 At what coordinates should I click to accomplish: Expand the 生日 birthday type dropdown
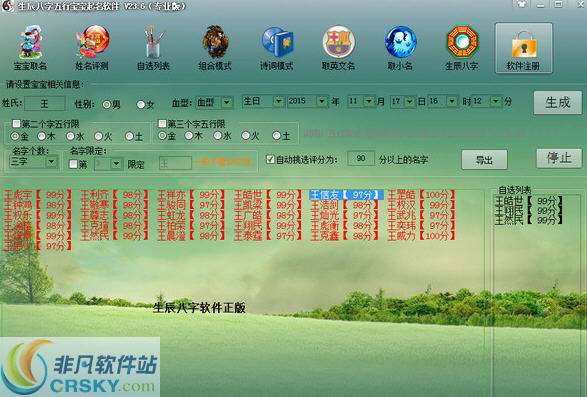(x=278, y=101)
